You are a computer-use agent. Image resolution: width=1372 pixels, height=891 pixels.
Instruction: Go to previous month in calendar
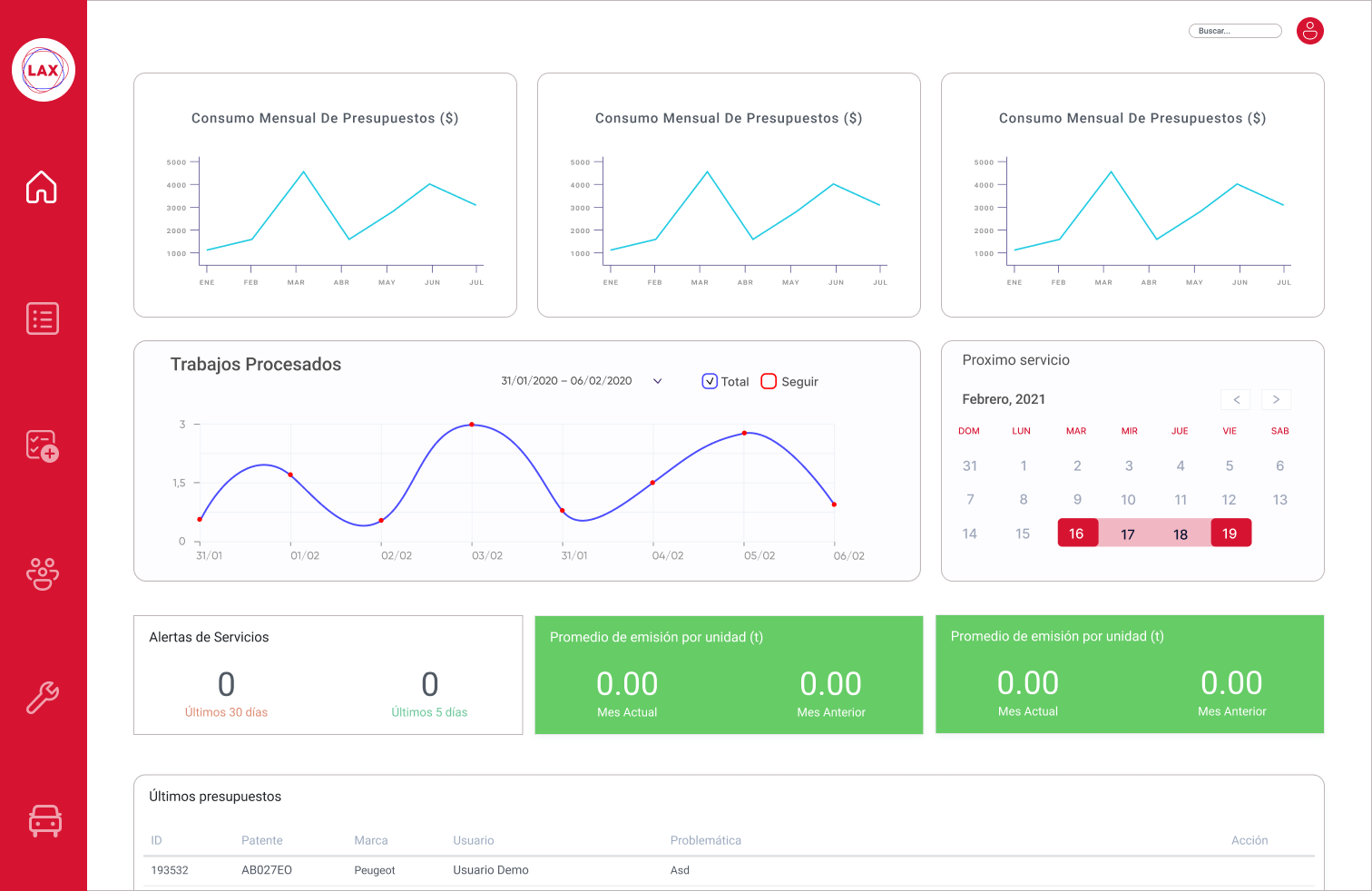tap(1236, 399)
